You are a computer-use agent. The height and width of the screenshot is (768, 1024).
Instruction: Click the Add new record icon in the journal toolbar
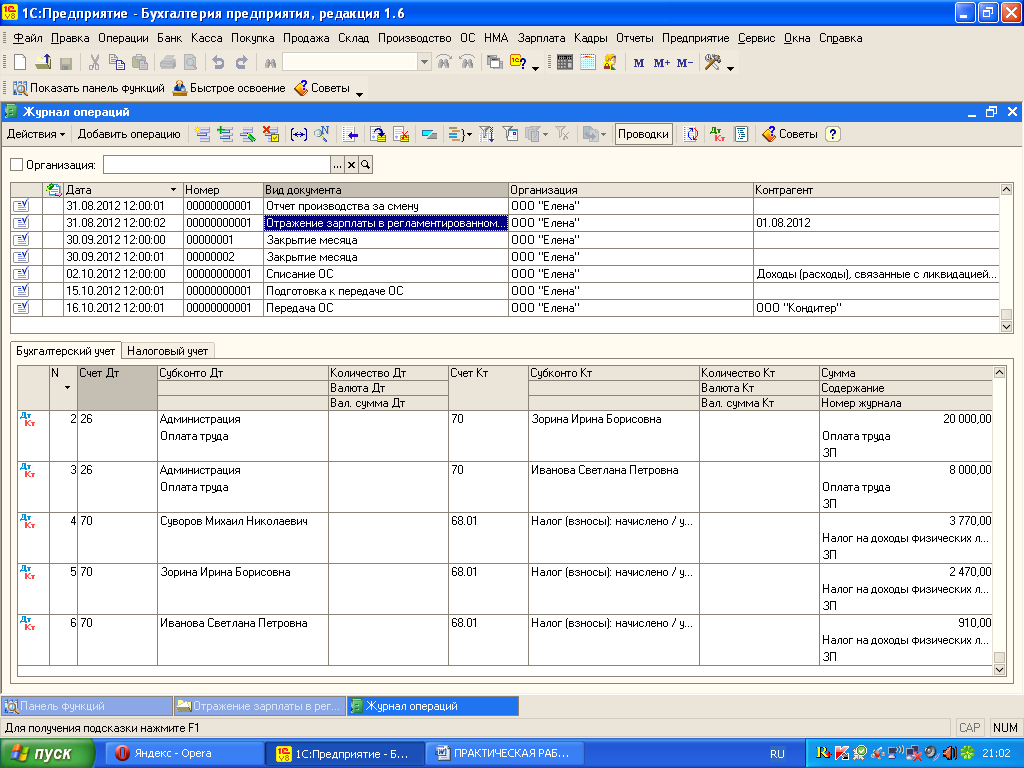pos(202,135)
